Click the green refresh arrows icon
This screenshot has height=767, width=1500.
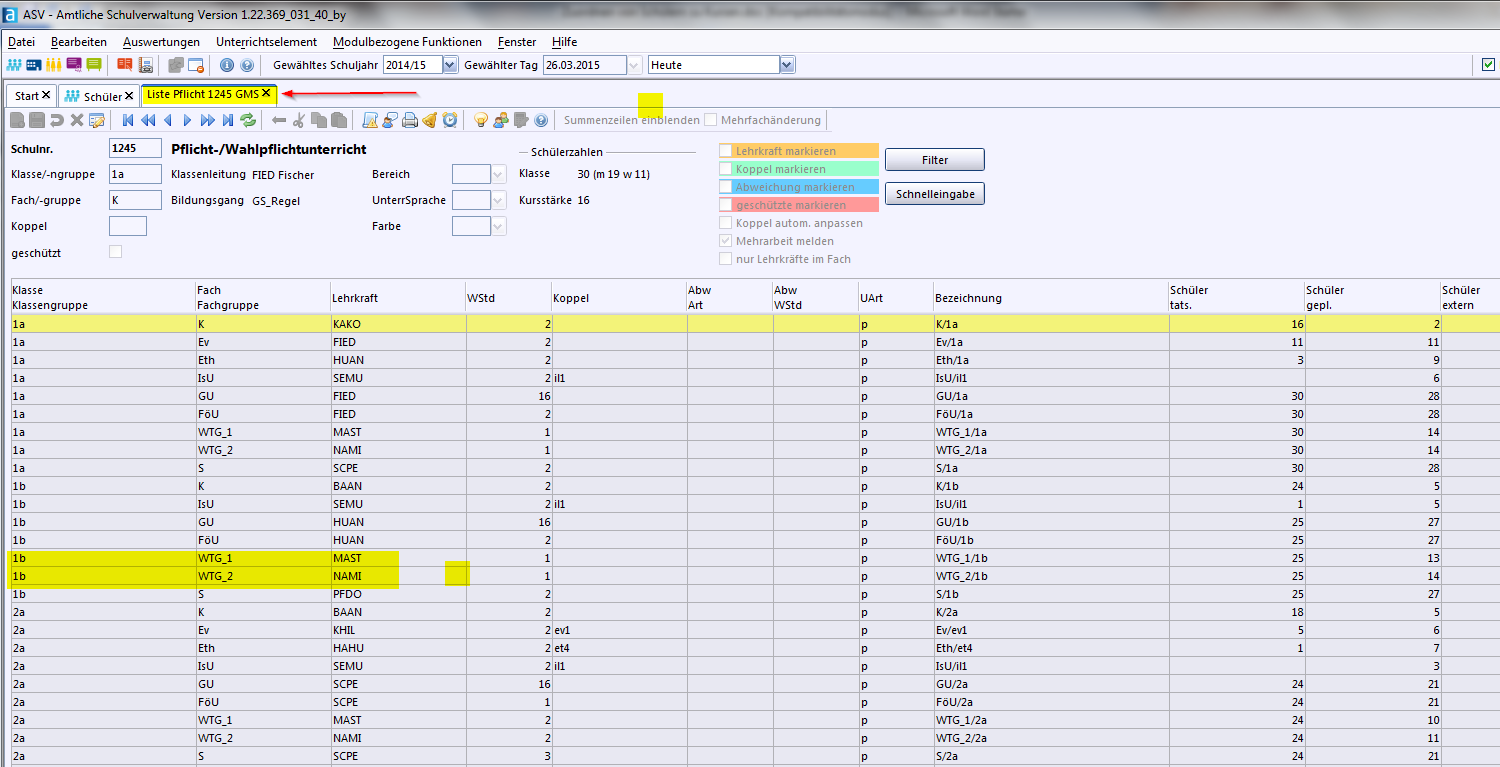248,120
